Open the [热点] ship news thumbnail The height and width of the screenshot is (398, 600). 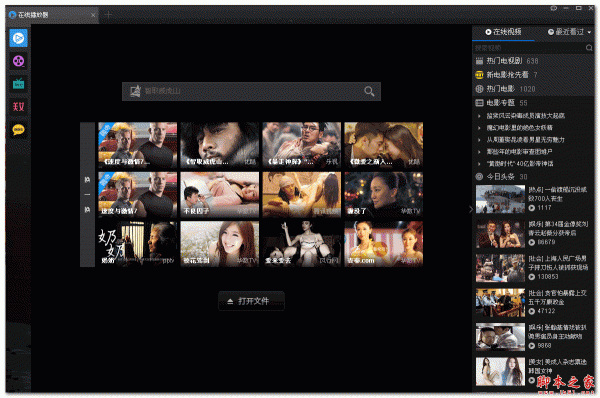[500, 199]
